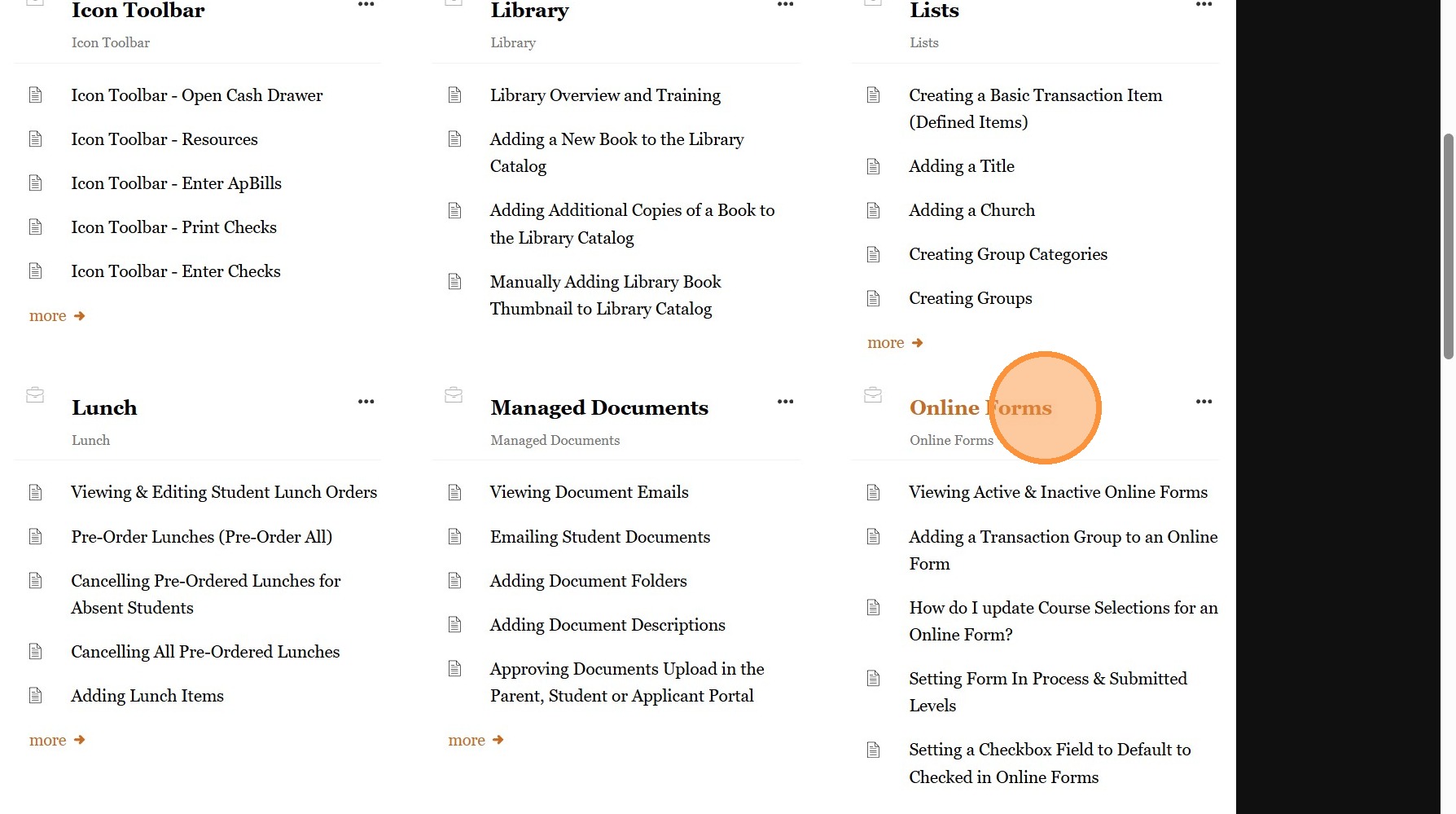Open Pre-Order Lunches (Pre-Order All) article
The height and width of the screenshot is (814, 1456).
pyautogui.click(x=202, y=537)
